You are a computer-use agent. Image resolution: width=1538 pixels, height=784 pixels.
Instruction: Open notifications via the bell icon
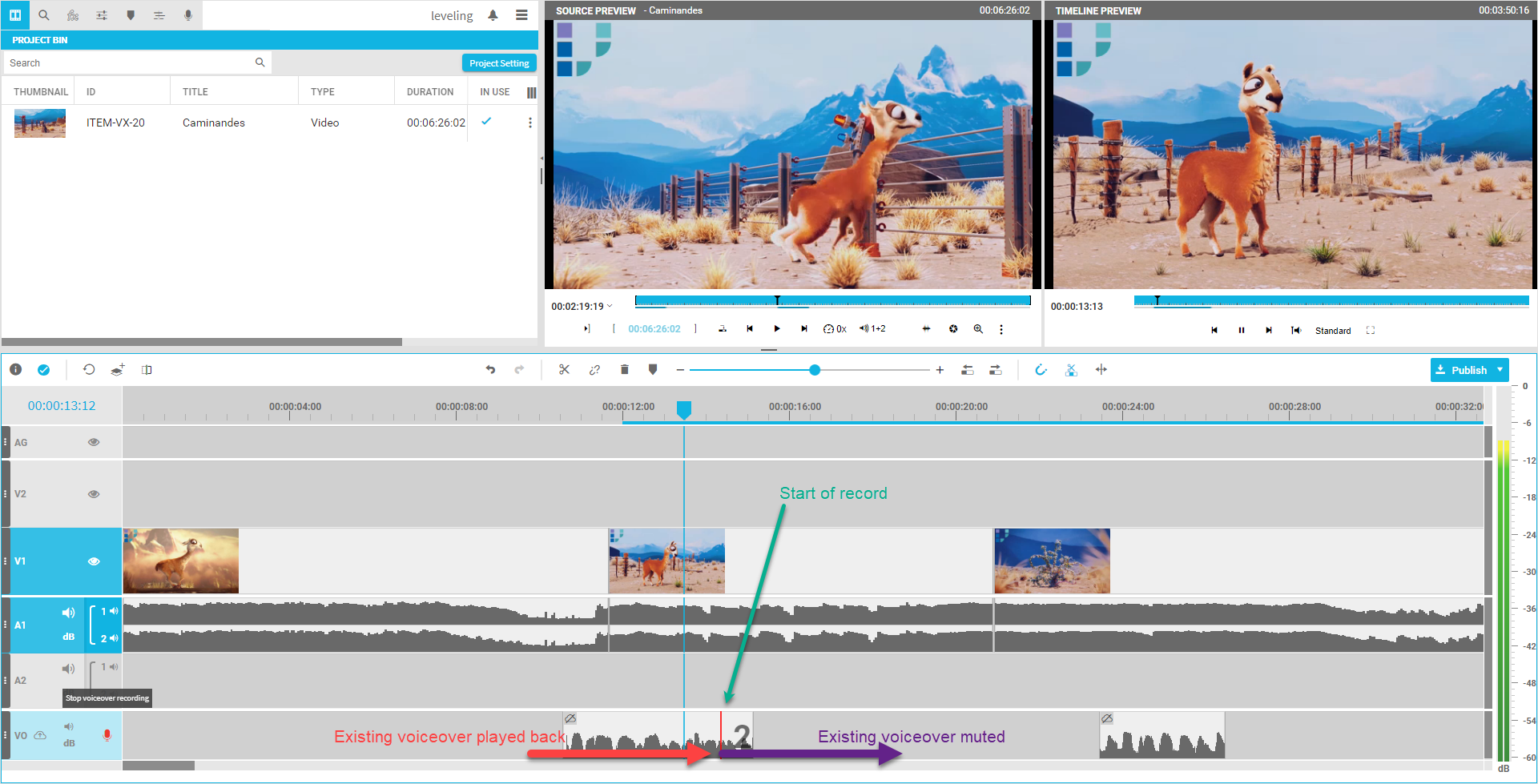pos(493,15)
